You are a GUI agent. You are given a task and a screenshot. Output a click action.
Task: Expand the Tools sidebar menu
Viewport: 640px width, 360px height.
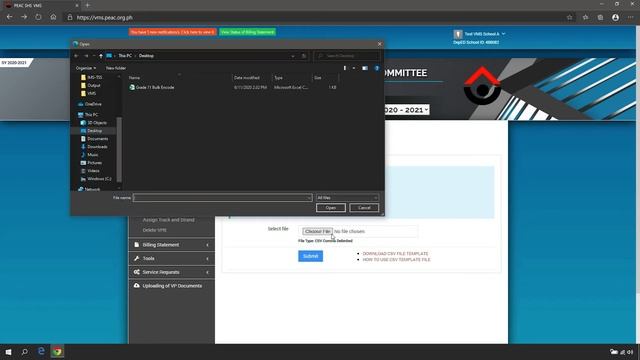click(172, 258)
